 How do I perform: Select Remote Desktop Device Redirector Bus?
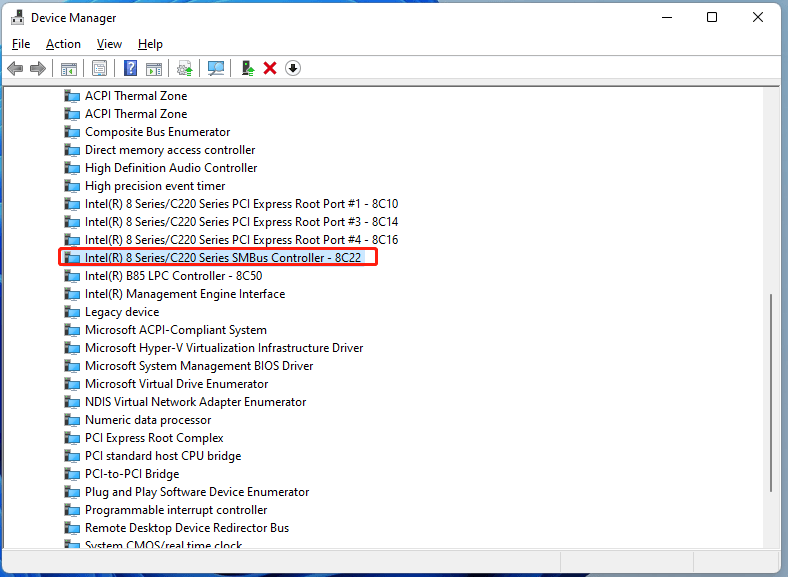[187, 528]
